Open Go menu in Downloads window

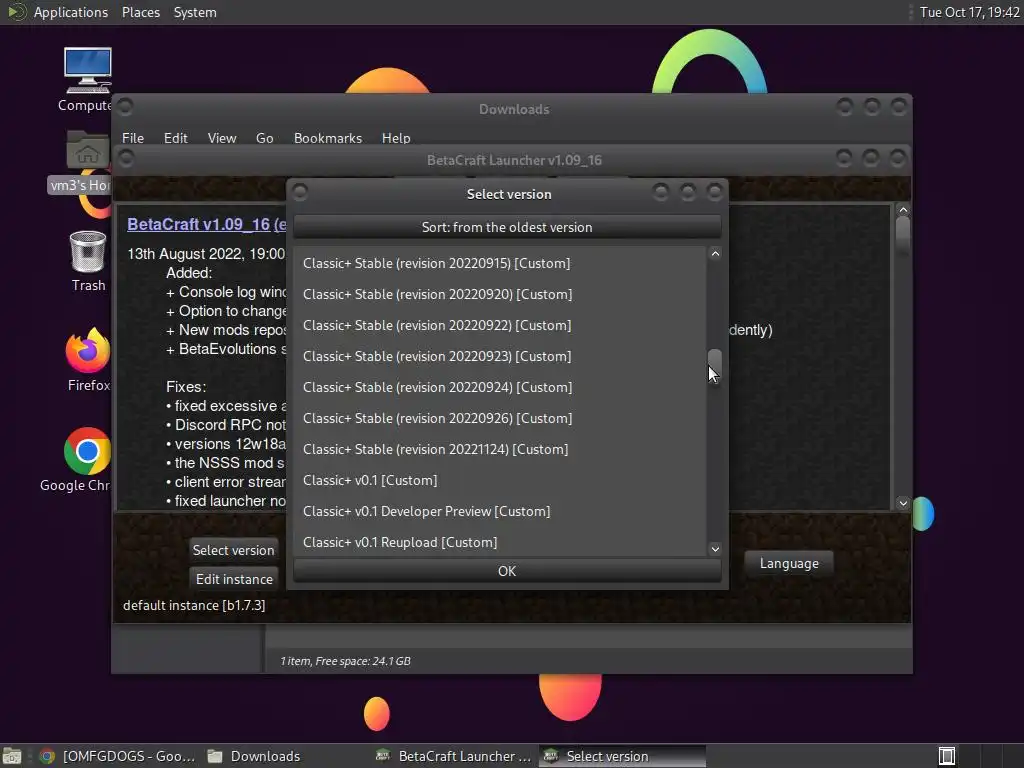(264, 138)
